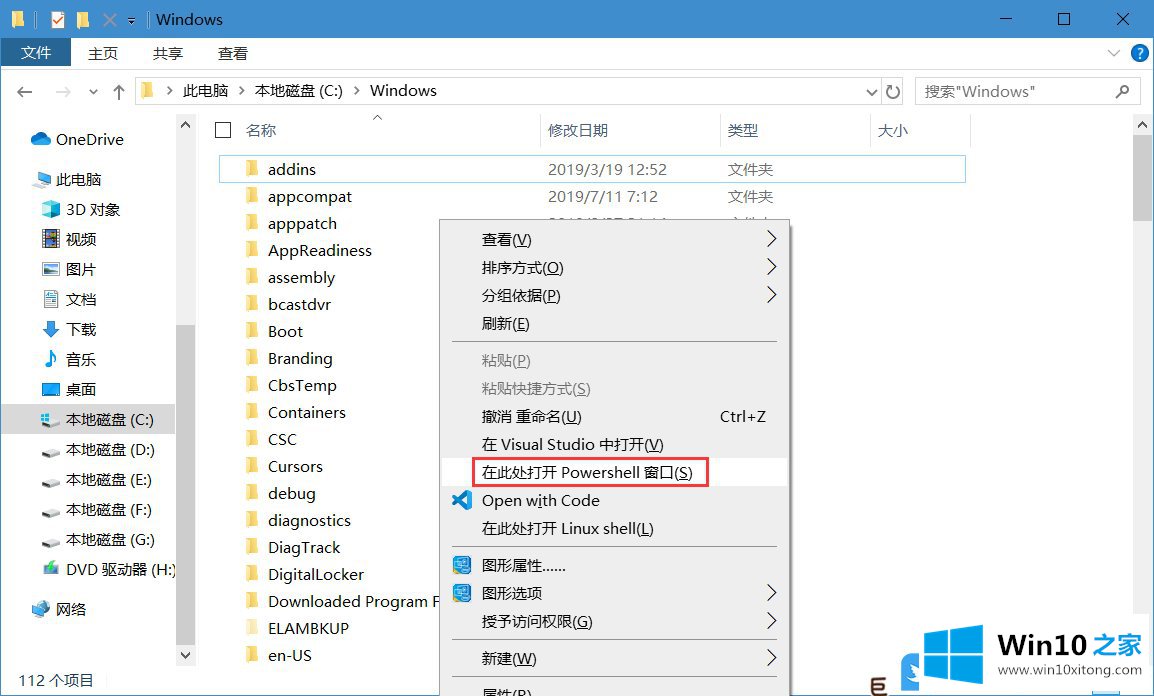
Task: Select the AppReadiness folder
Action: 319,250
